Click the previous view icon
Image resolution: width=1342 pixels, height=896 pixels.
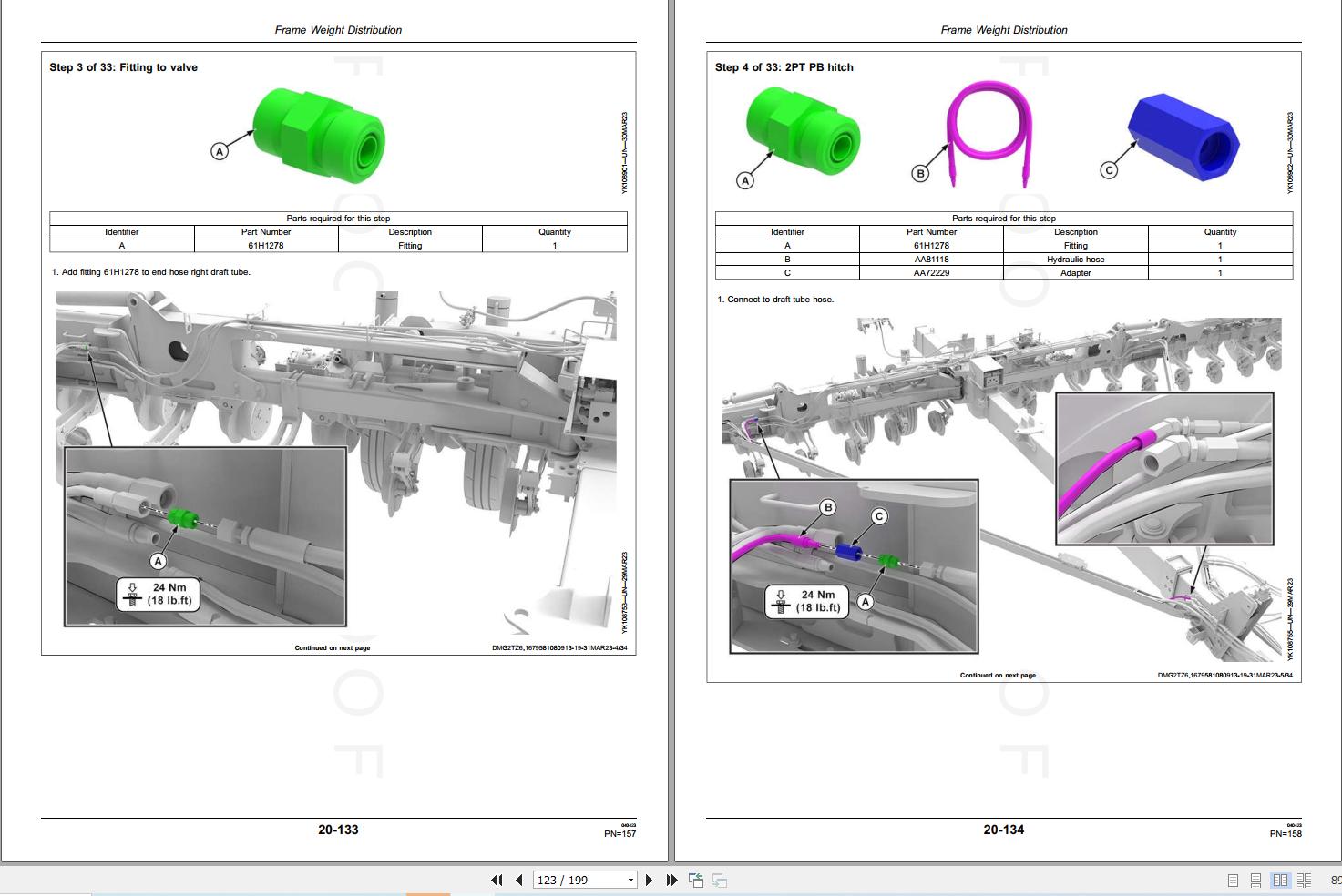point(696,880)
